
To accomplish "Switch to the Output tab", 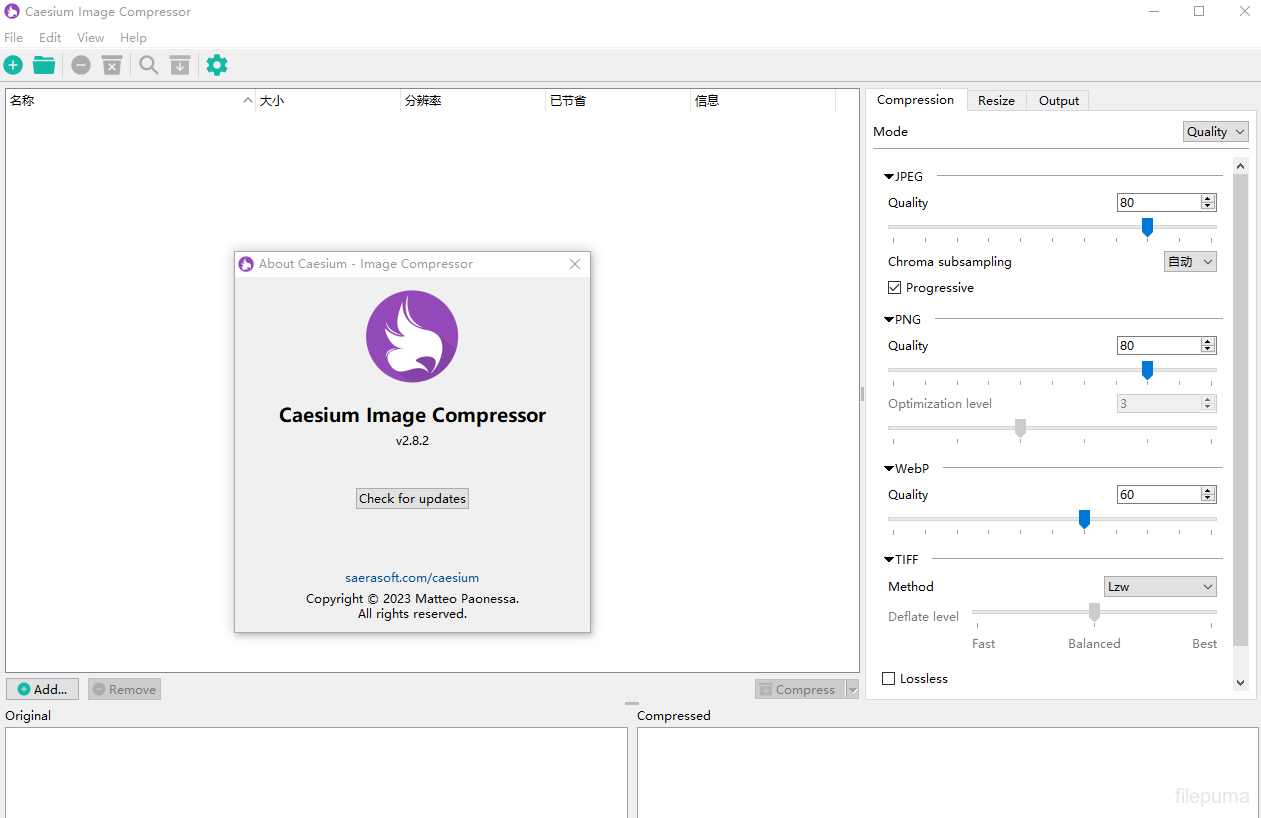I will (x=1058, y=101).
